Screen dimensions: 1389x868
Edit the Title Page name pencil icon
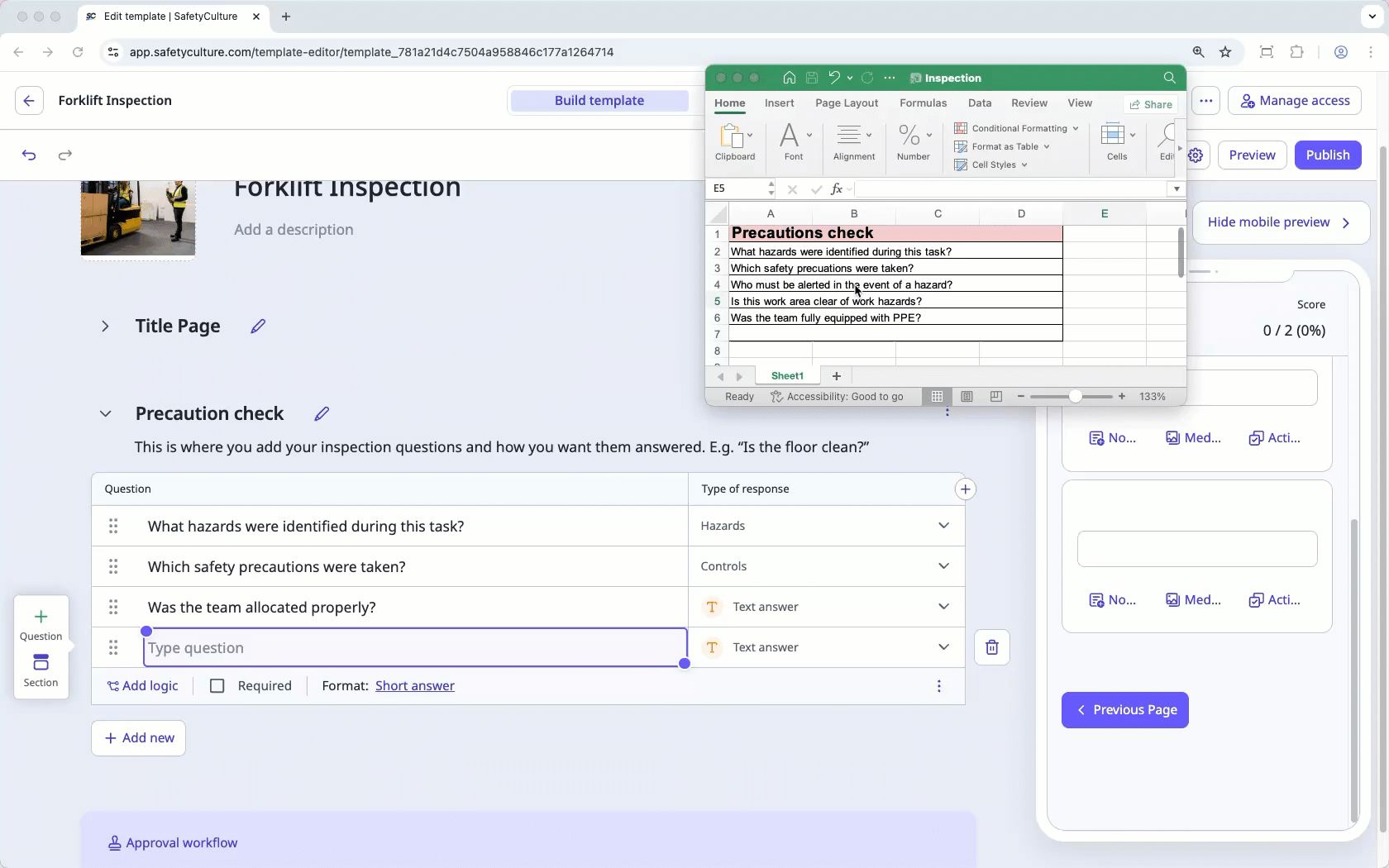[258, 327]
